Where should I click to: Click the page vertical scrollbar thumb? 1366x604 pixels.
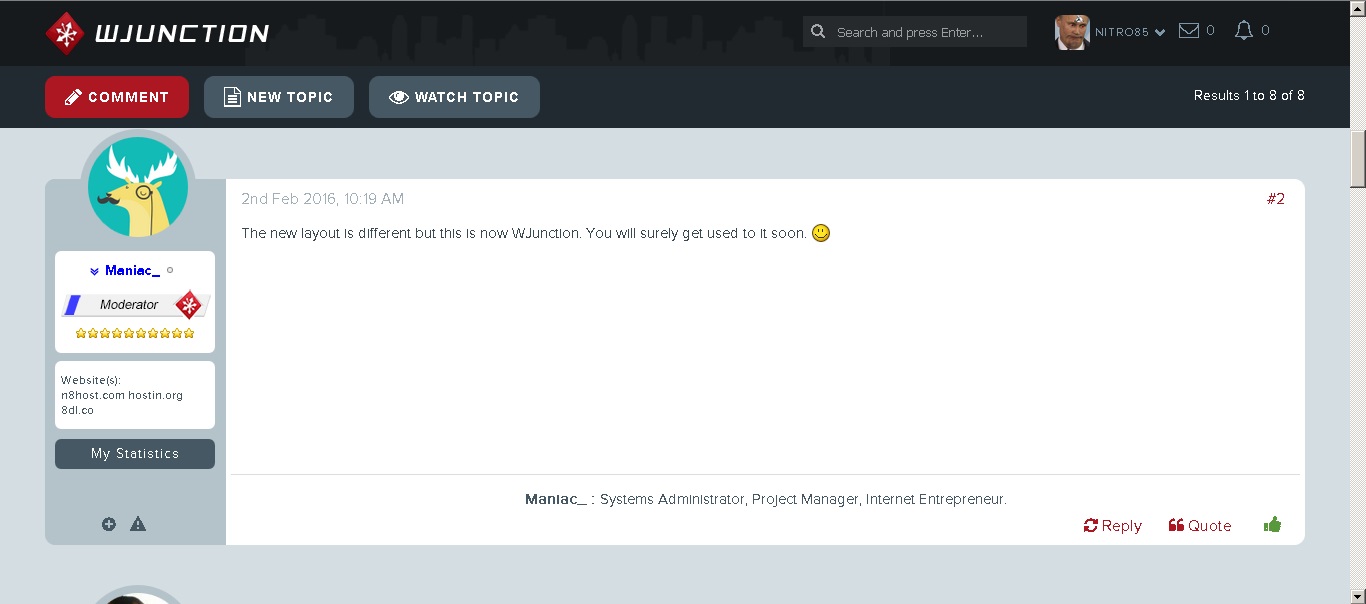pos(1357,158)
